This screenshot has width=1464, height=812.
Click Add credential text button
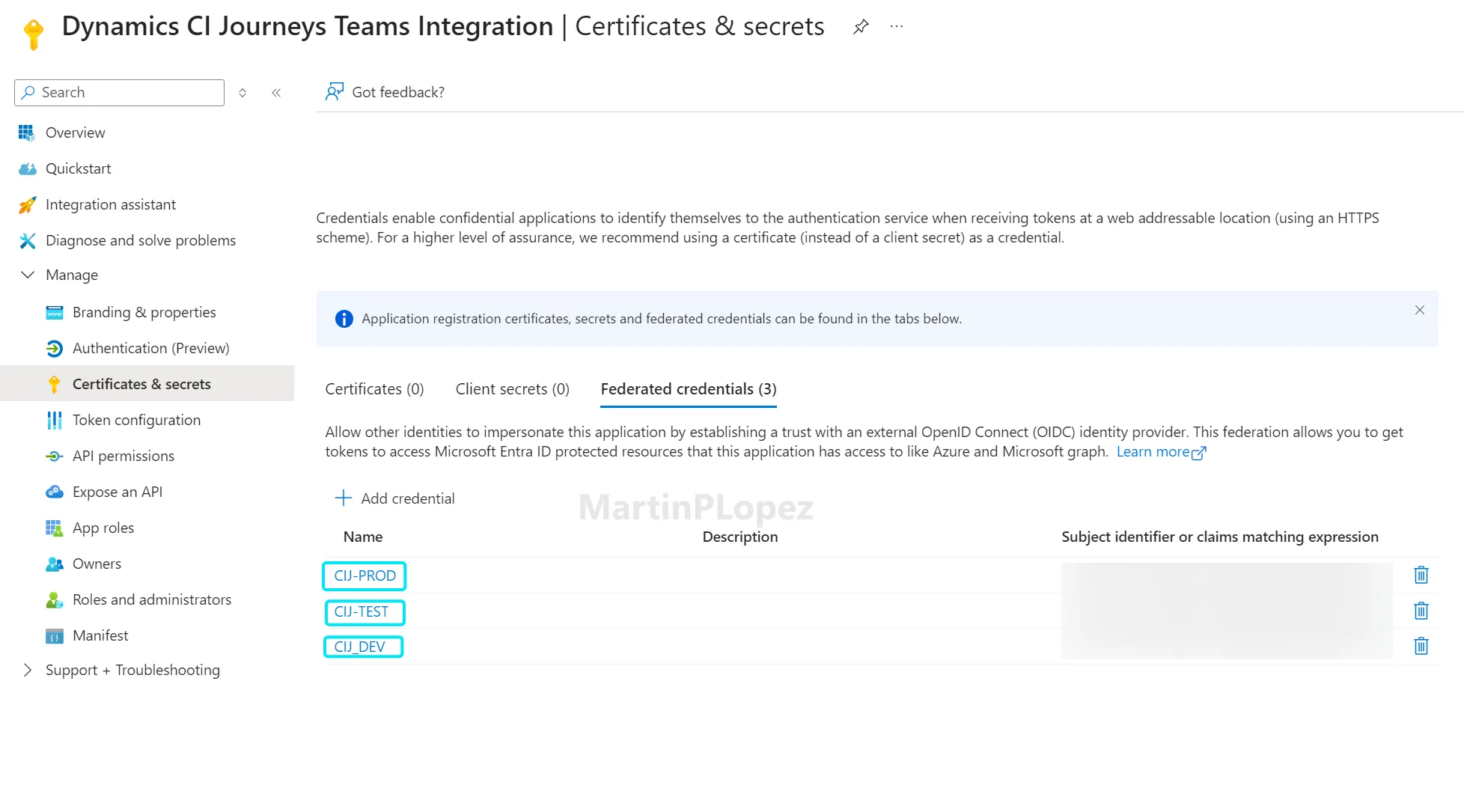coord(408,498)
